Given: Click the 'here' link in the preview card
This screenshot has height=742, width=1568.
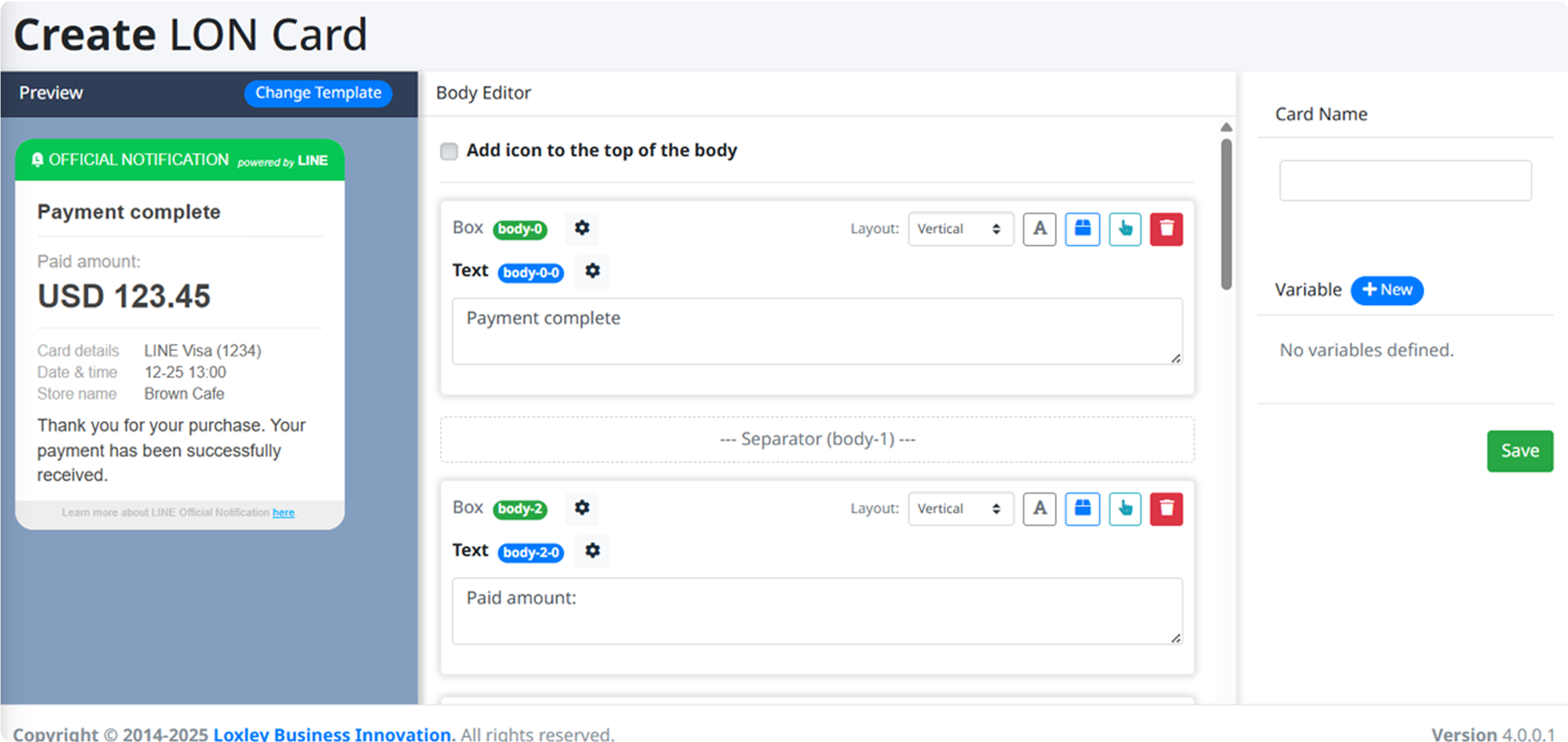Looking at the screenshot, I should (283, 512).
